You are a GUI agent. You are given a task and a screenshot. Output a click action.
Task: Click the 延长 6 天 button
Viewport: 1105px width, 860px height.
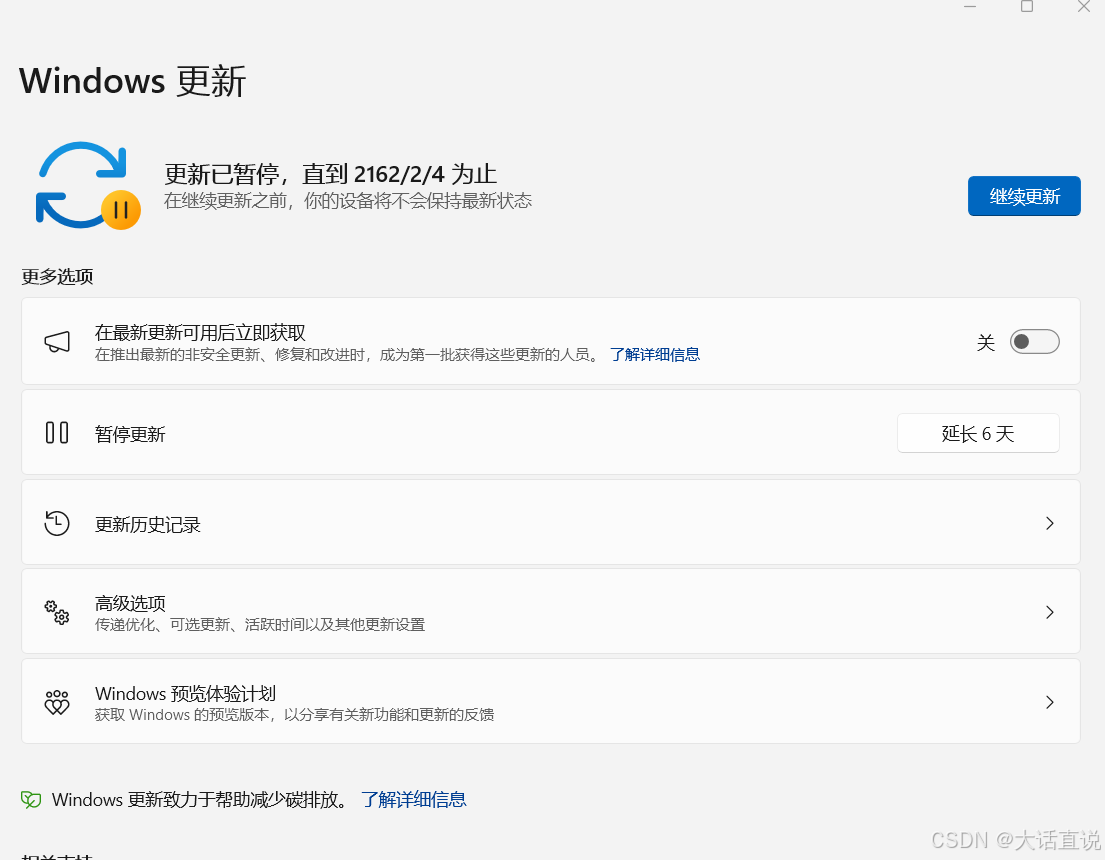[x=978, y=434]
